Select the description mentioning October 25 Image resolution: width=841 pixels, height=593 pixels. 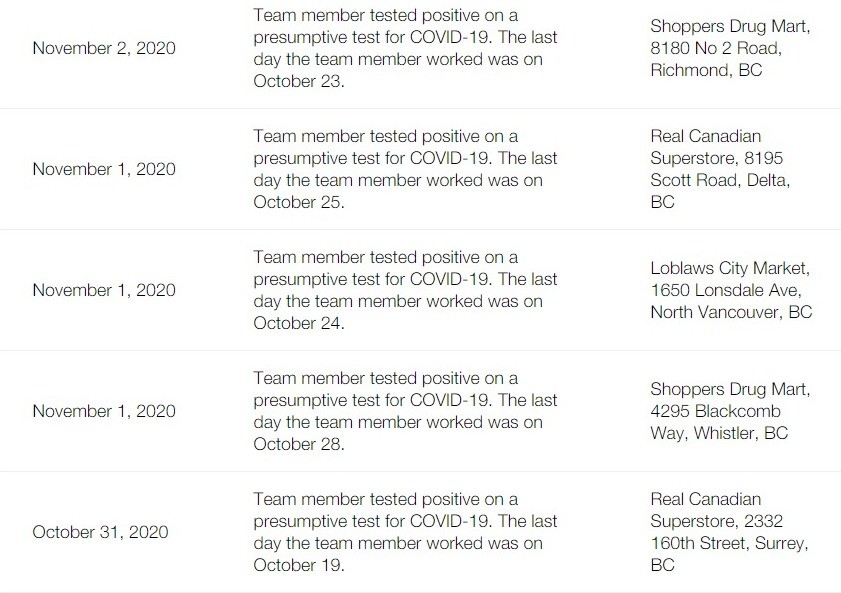pyautogui.click(x=405, y=169)
